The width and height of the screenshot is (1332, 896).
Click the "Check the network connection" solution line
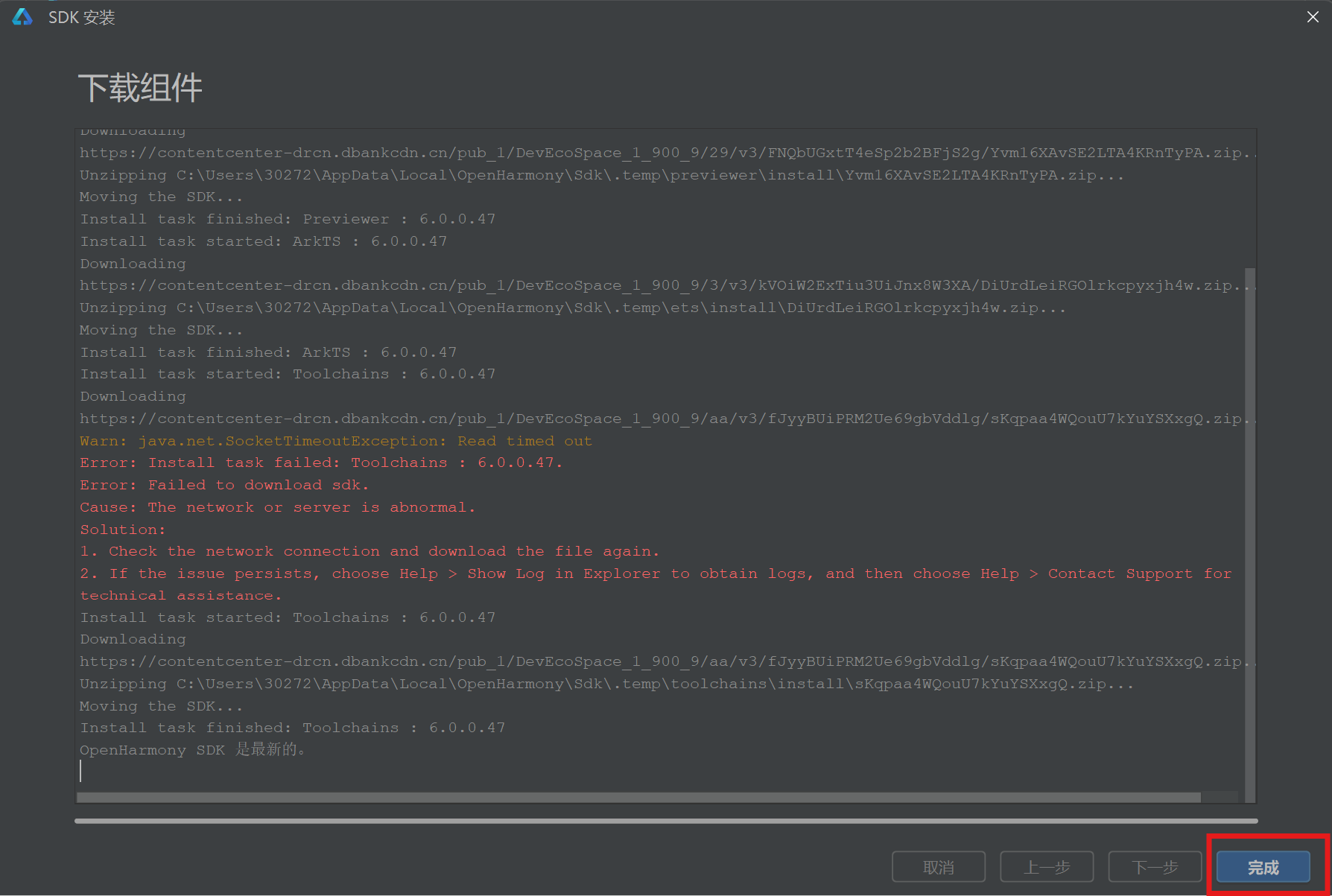370,551
